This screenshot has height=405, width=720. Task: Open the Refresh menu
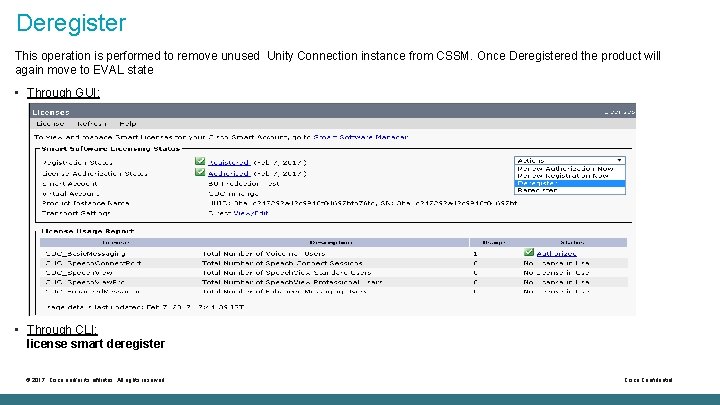pos(92,124)
